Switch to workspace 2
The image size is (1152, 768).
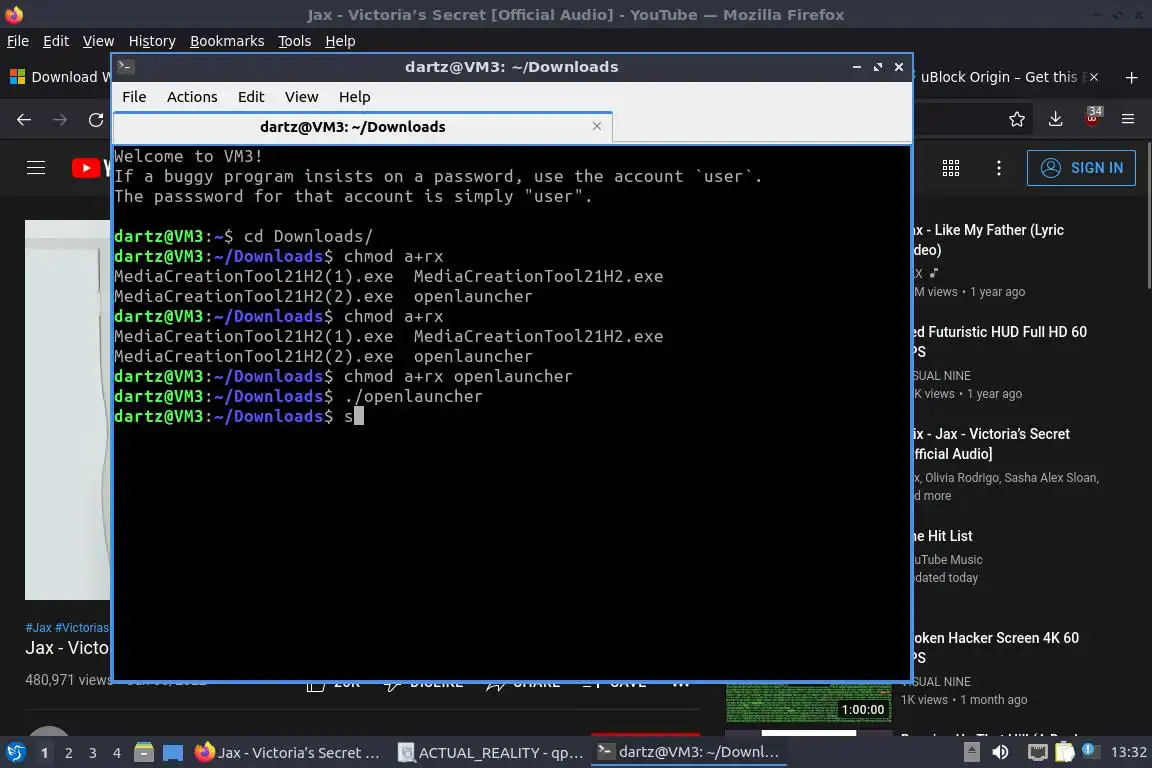[x=68, y=753]
